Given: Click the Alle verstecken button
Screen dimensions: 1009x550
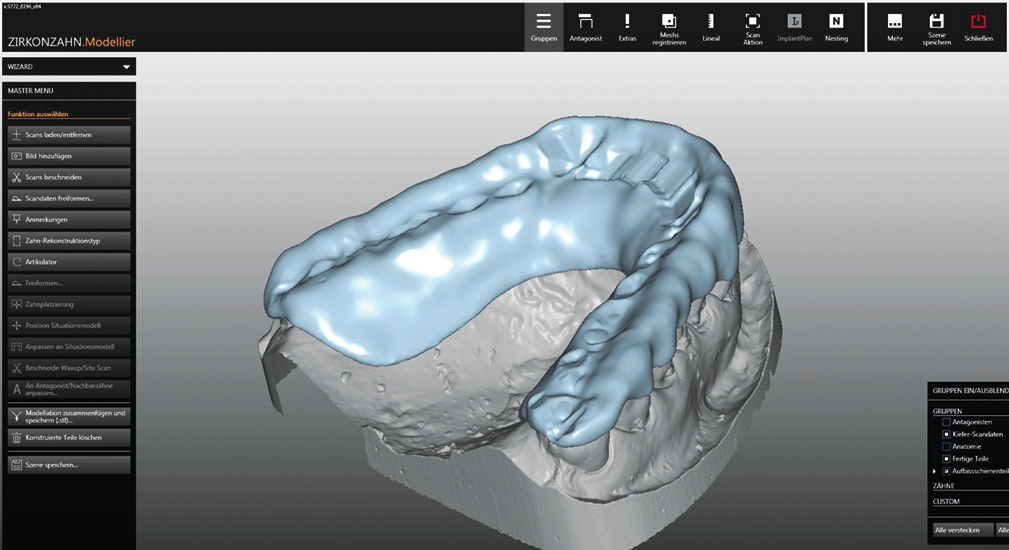Looking at the screenshot, I should tap(963, 530).
